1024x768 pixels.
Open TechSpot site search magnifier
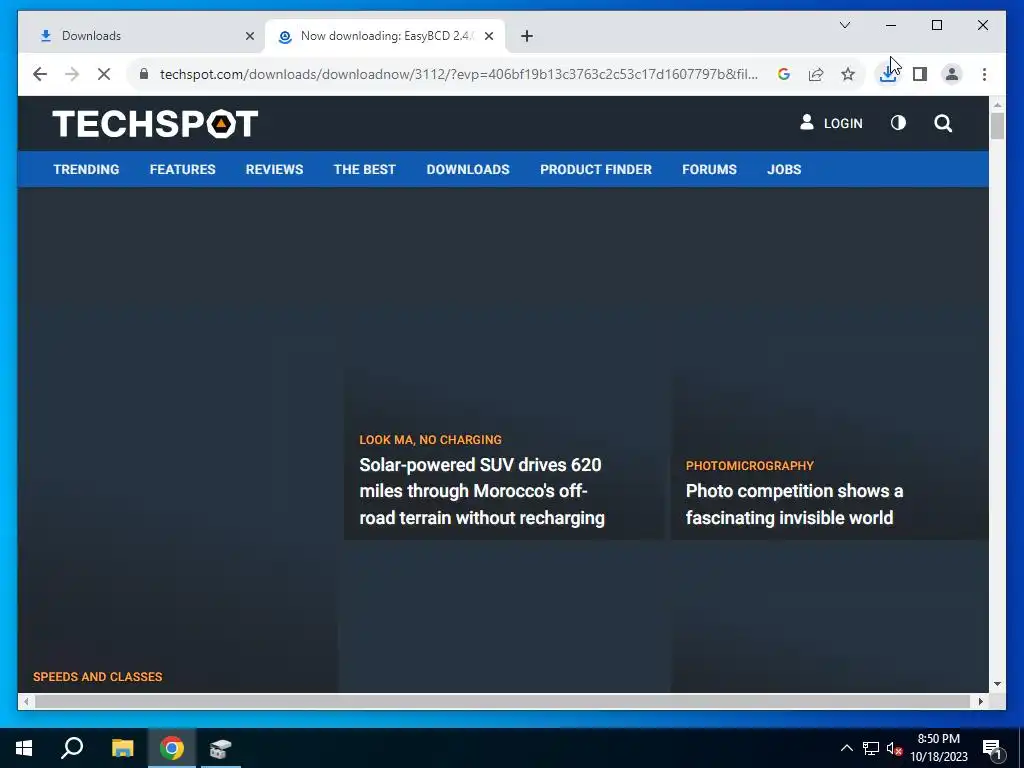click(943, 123)
